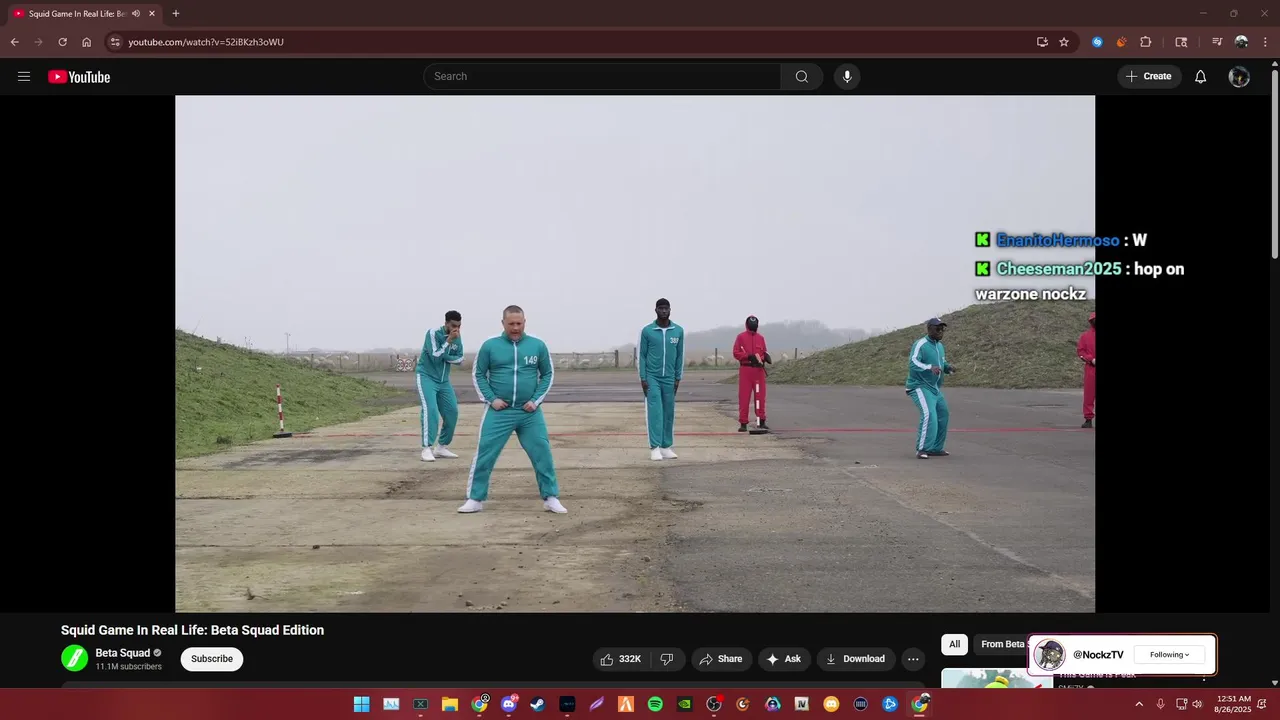
Task: Open the YouTube hamburger guide menu
Action: coord(24,77)
